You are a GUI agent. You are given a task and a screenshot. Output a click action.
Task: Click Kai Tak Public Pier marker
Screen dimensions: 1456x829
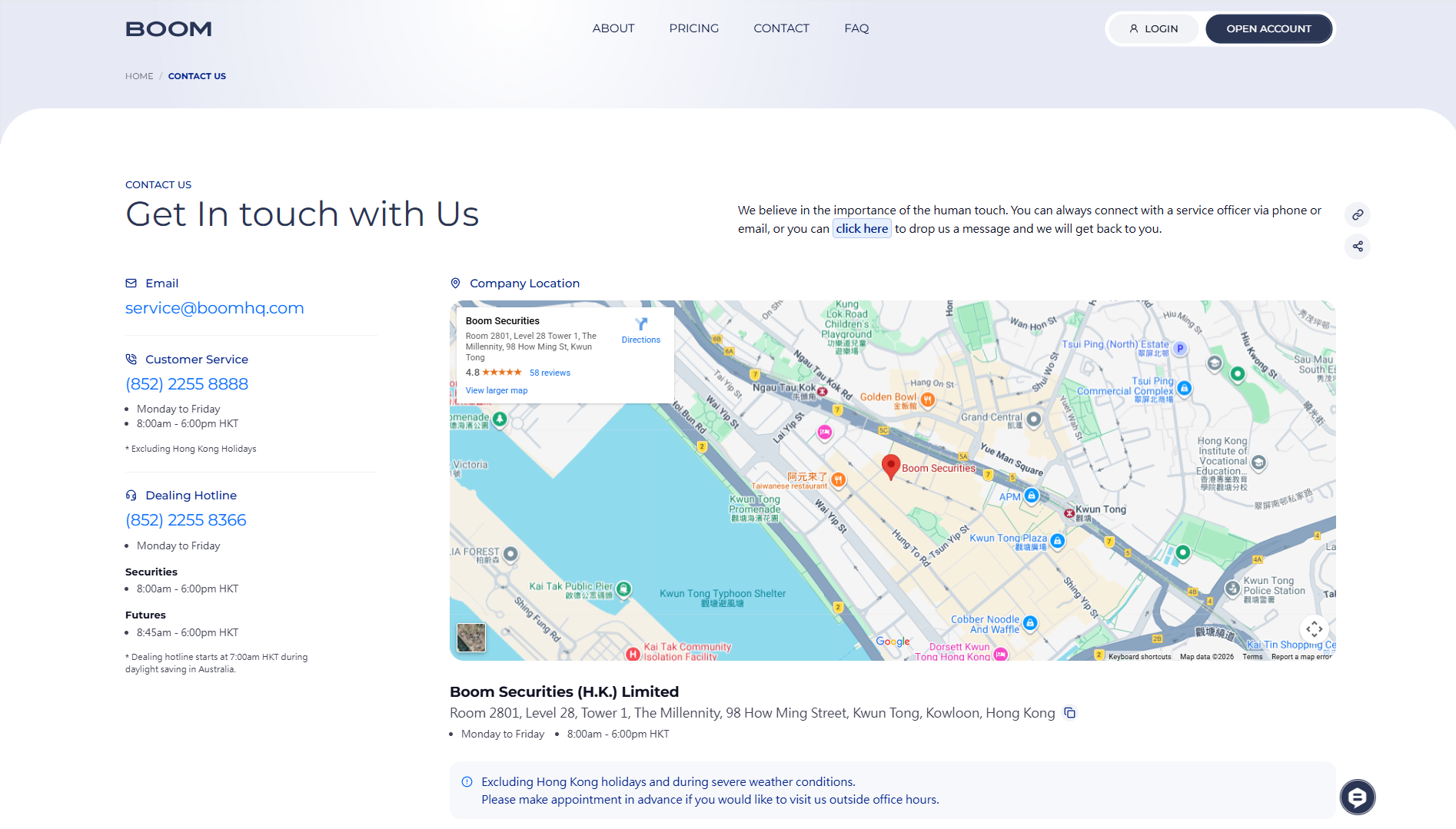(x=624, y=589)
